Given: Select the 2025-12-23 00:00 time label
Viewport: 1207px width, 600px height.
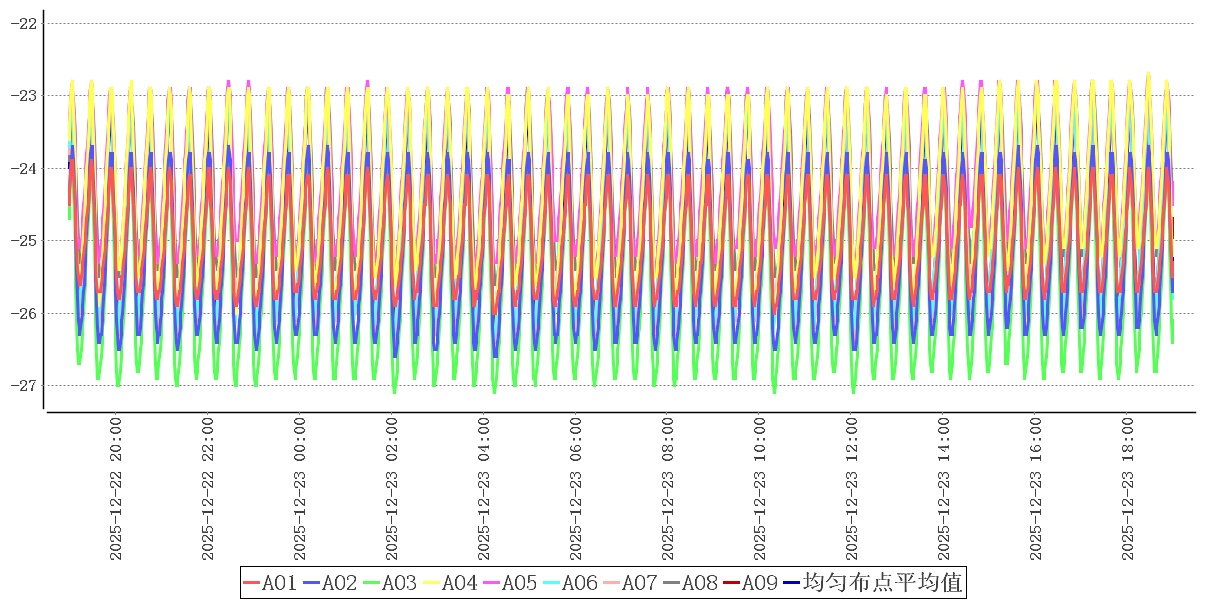Looking at the screenshot, I should (x=300, y=489).
